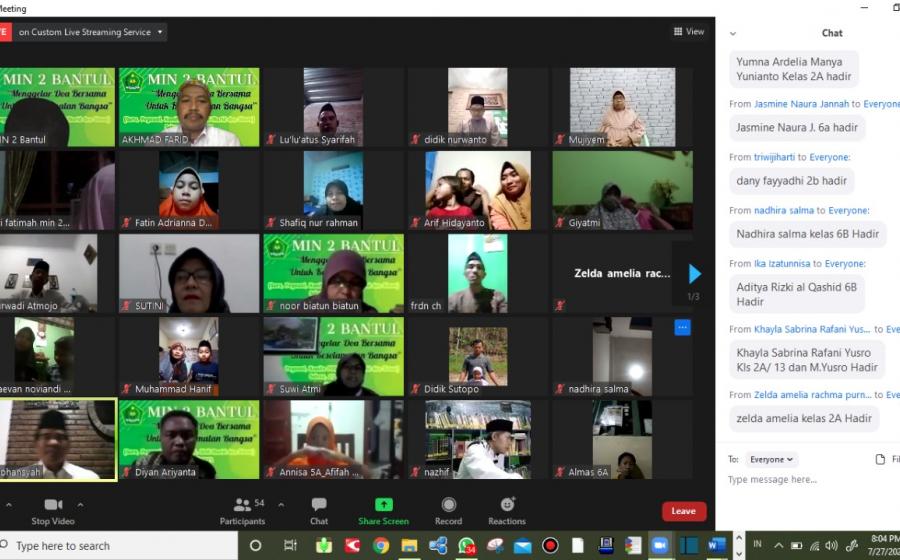Image resolution: width=900 pixels, height=560 pixels.
Task: Open the View layout menu
Action: (x=689, y=32)
